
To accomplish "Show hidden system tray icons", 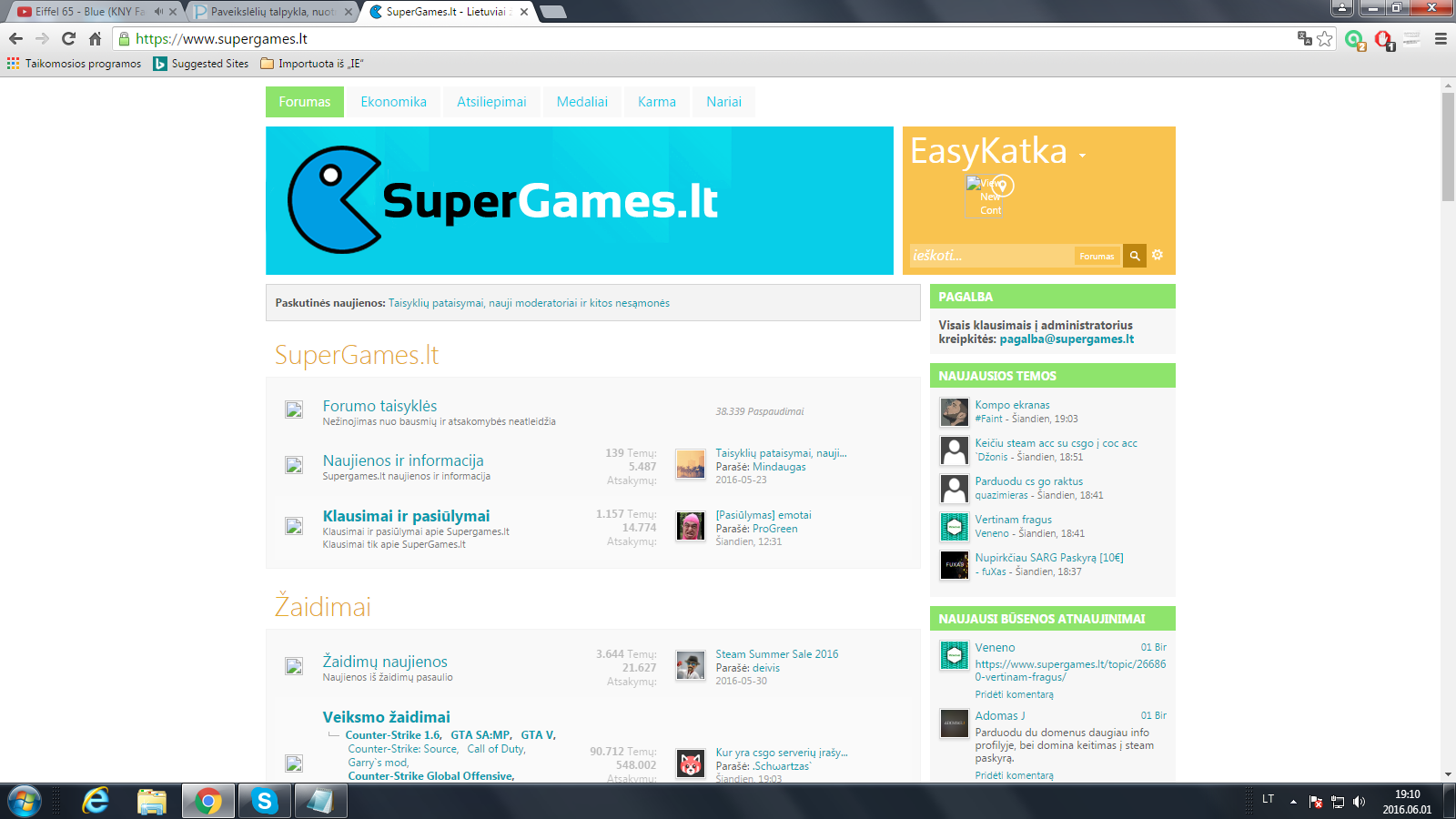I will pos(1293,802).
